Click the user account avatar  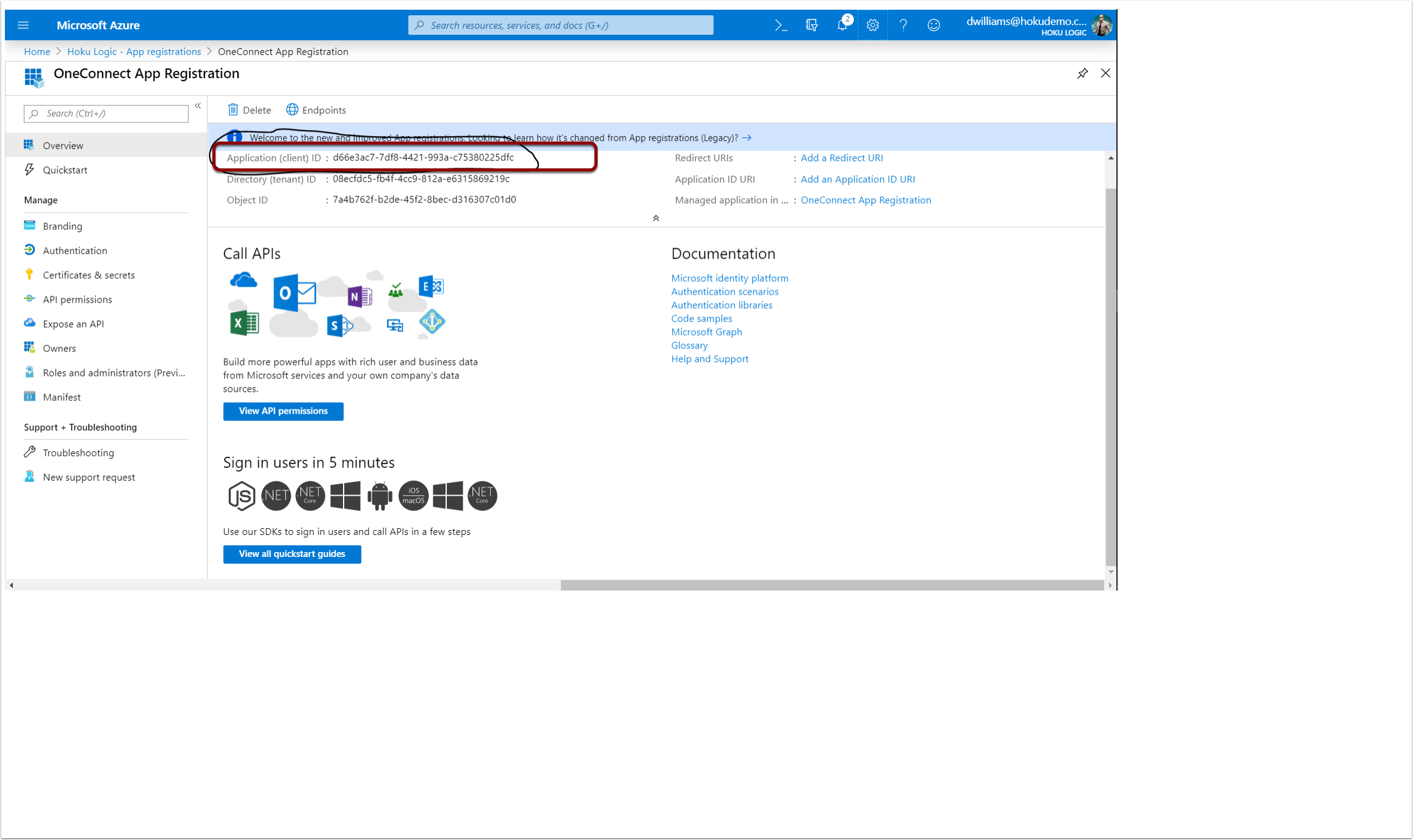point(1102,25)
